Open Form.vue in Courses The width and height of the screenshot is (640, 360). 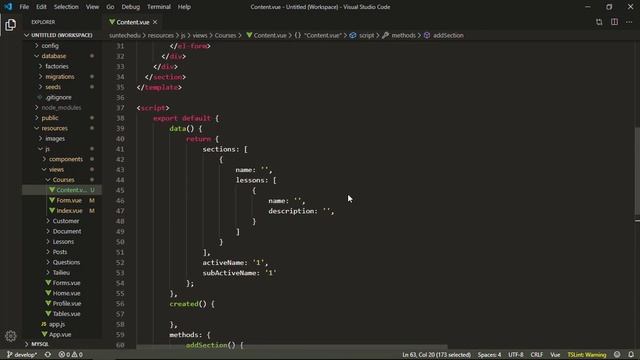pos(69,200)
